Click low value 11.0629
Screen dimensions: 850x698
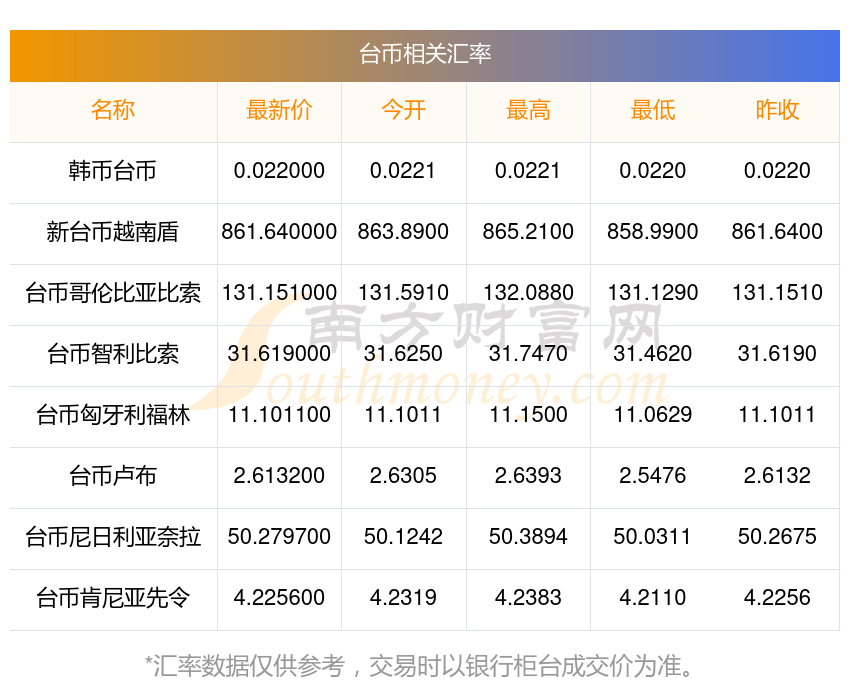pyautogui.click(x=653, y=415)
